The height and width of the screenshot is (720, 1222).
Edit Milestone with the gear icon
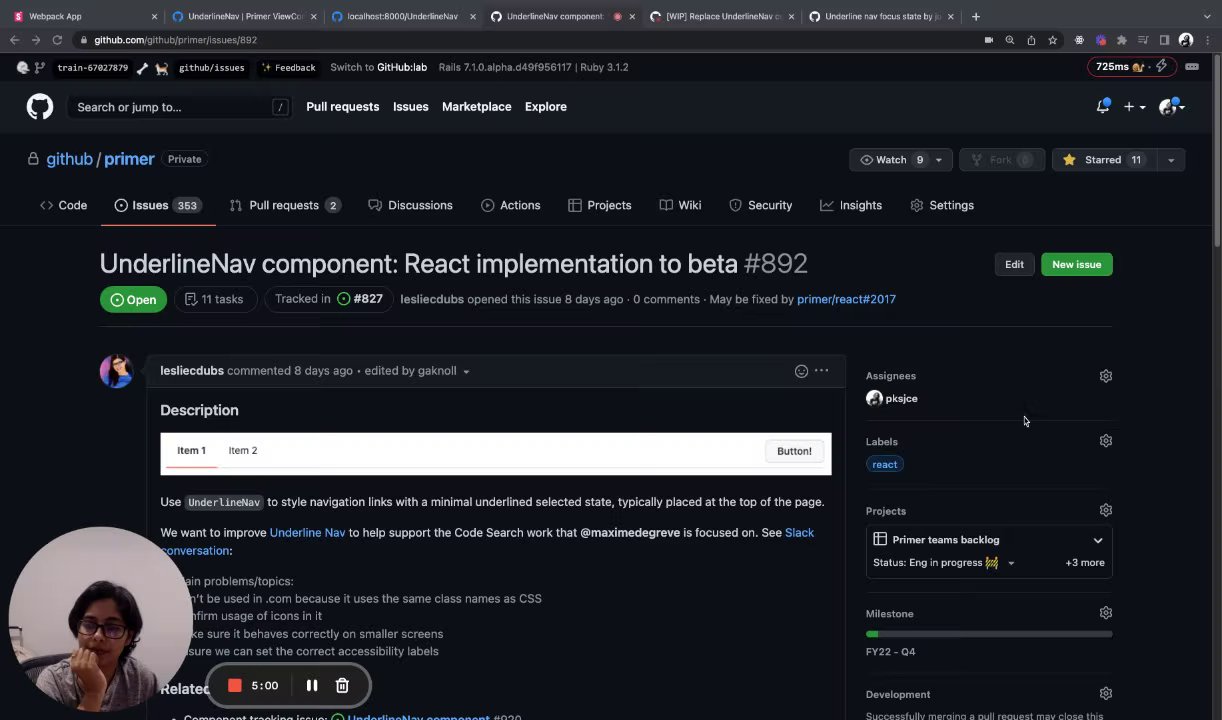click(x=1105, y=613)
